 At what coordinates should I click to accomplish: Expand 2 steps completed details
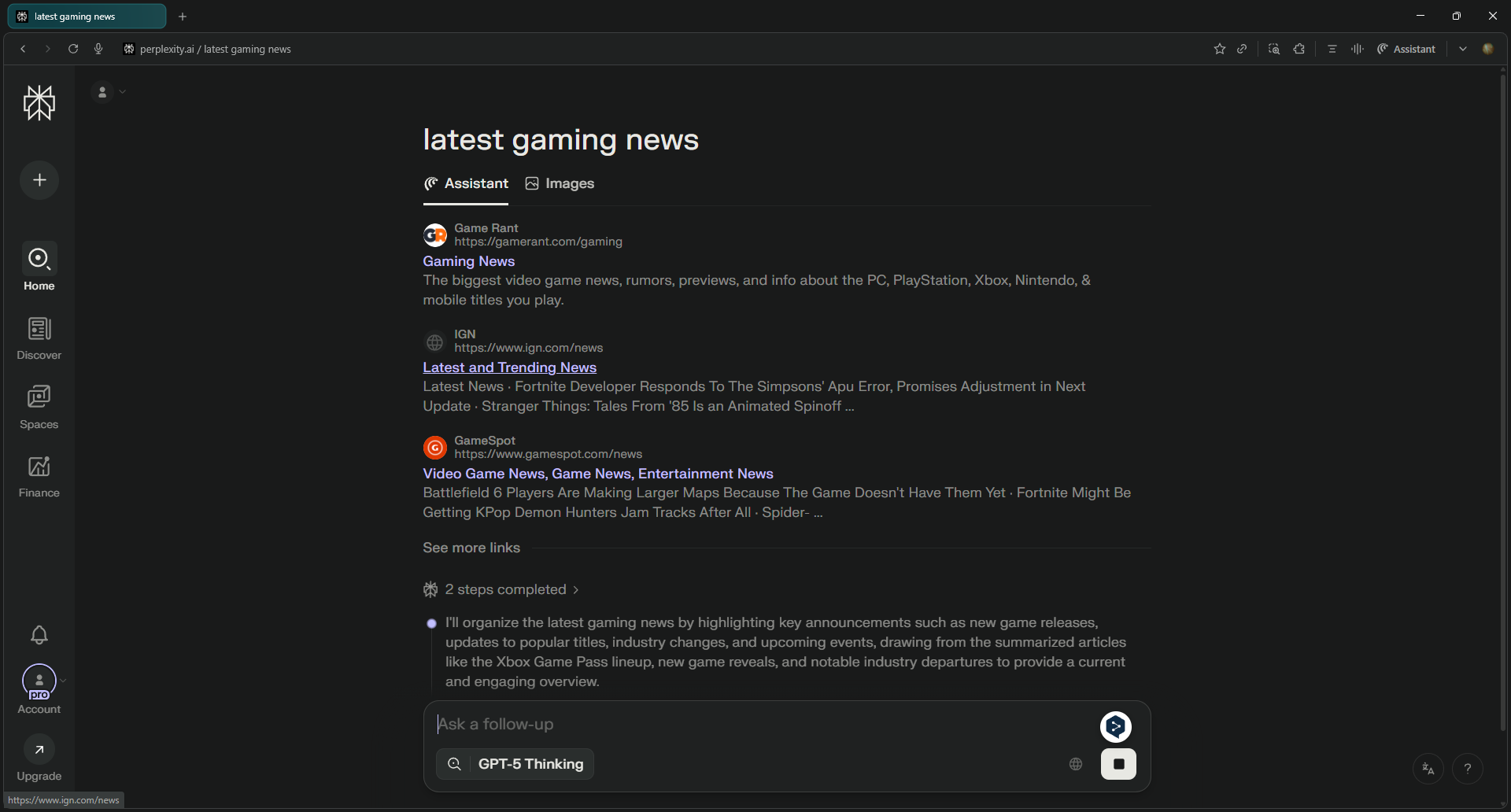(501, 589)
